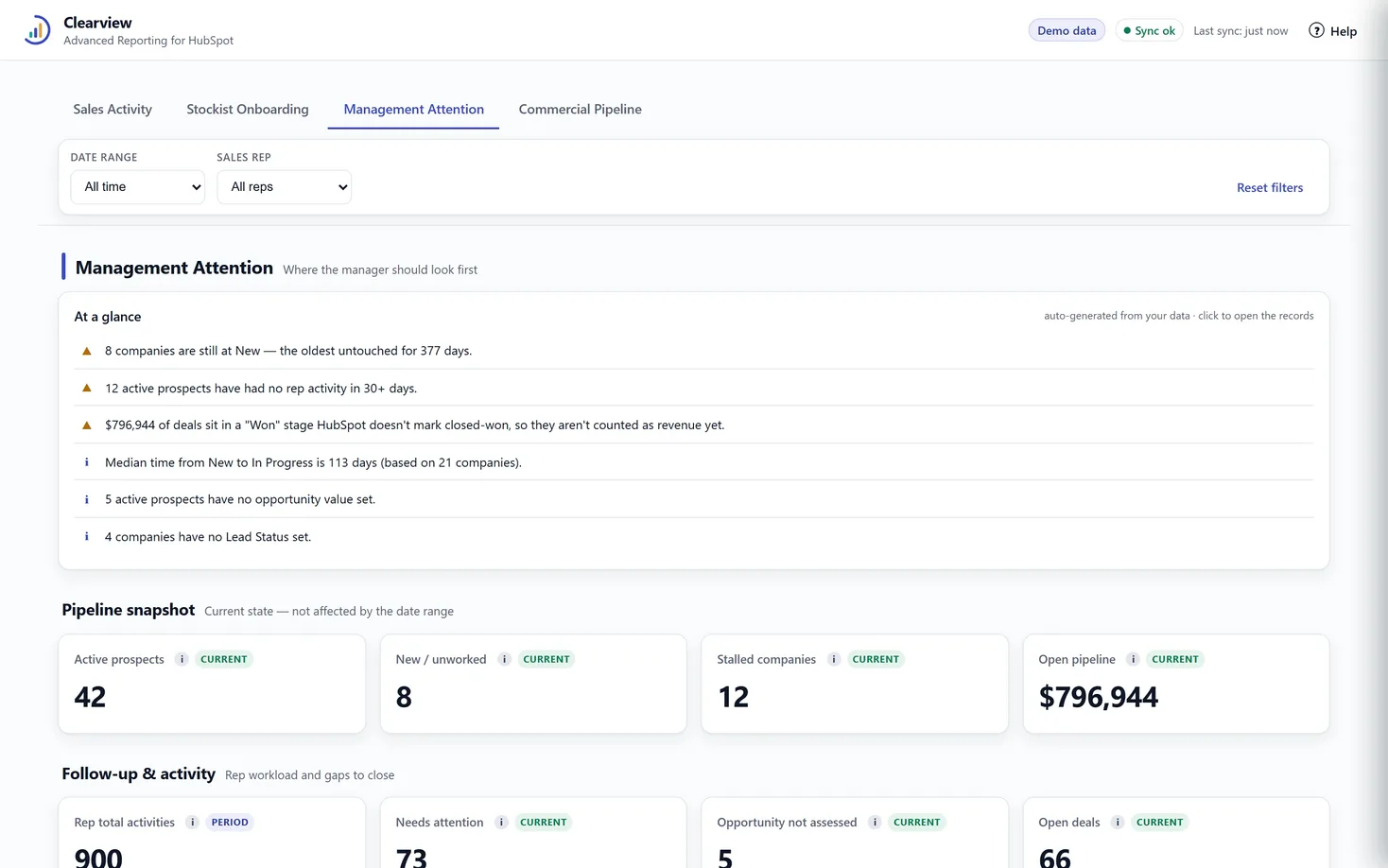Screen dimensions: 1388x868
Task: Click the green Sync ok status dot
Action: pos(1127,31)
